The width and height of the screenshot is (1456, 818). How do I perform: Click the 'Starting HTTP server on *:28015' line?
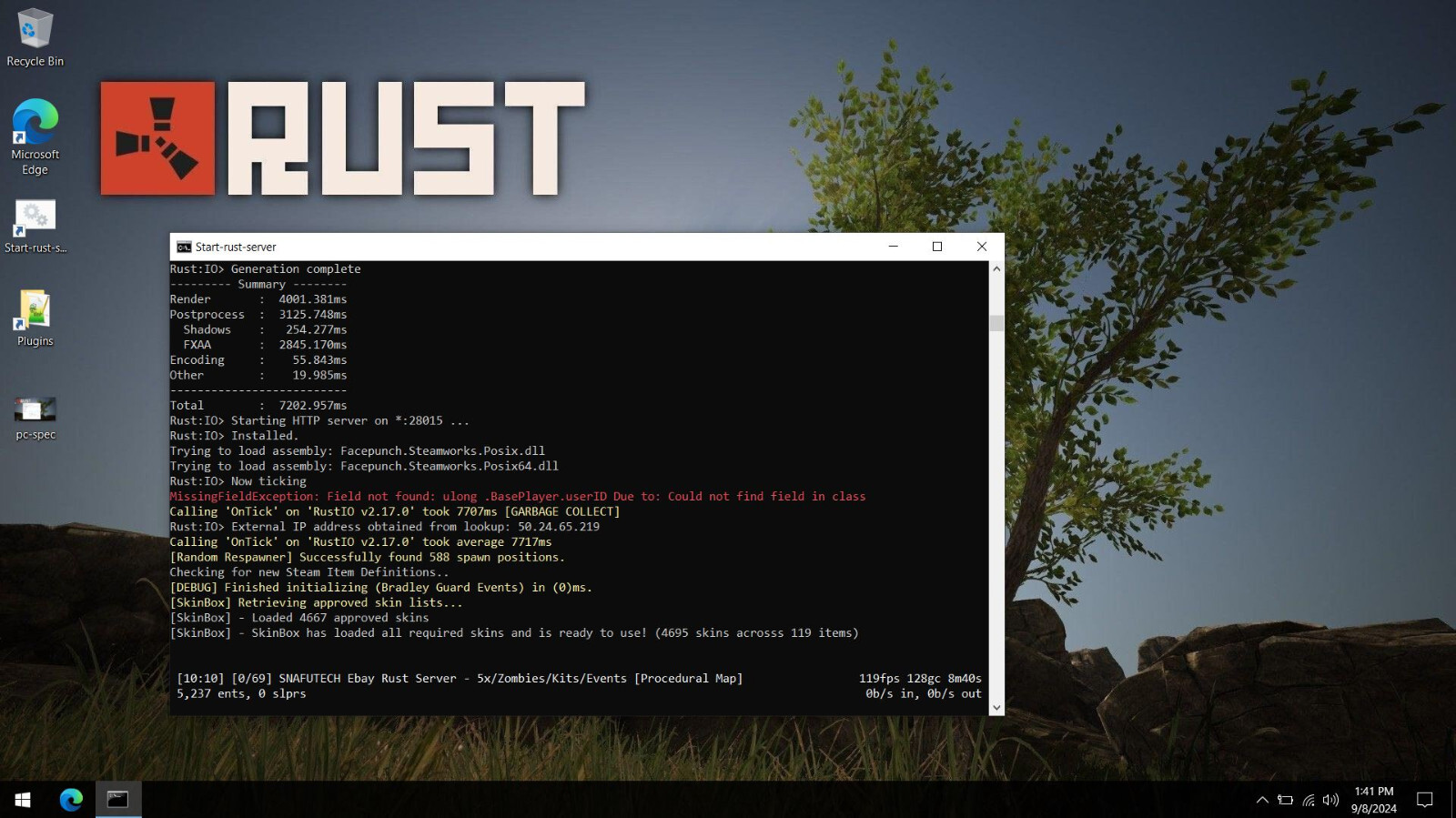pos(319,420)
